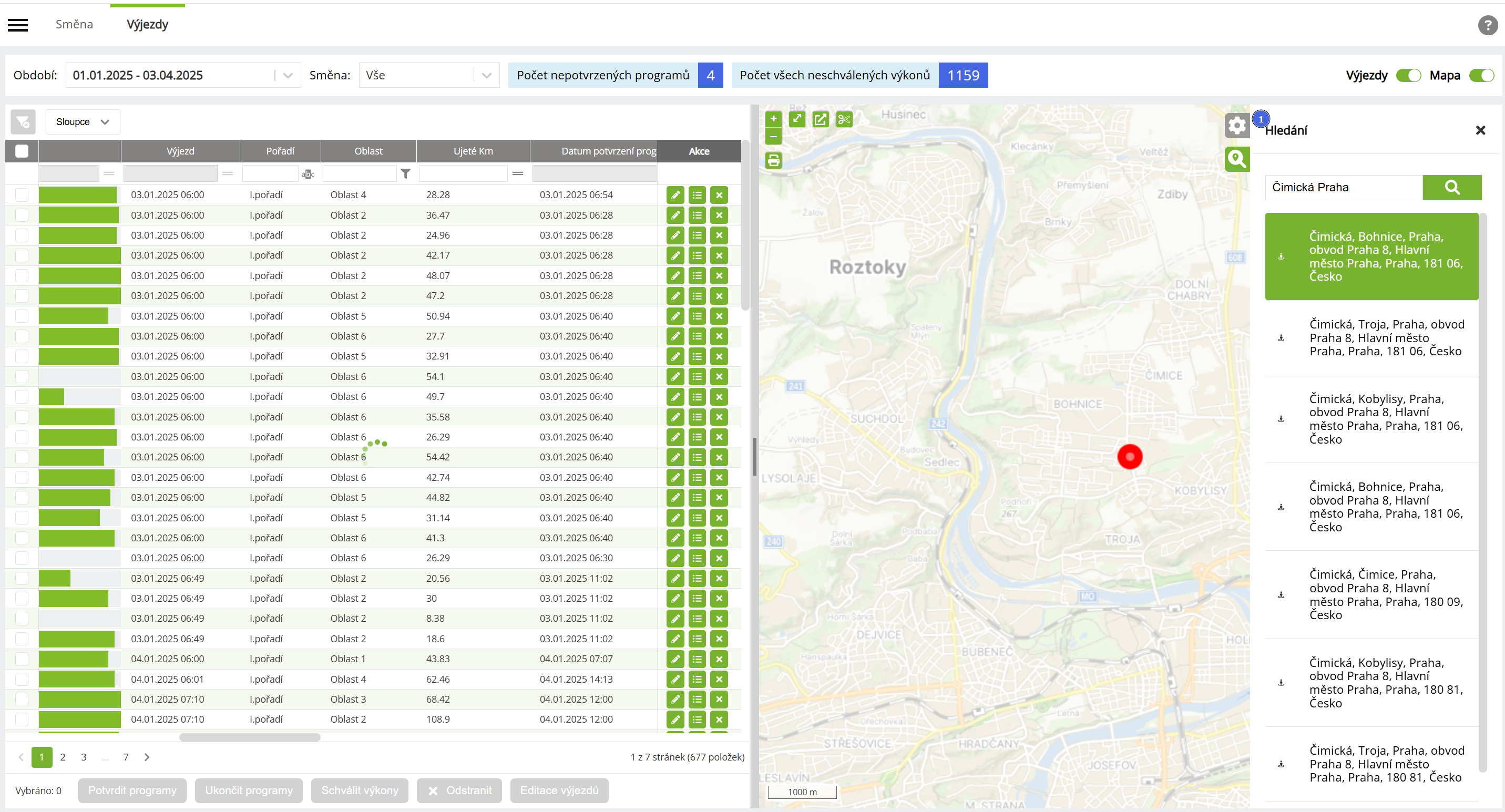Open the Sloupce columns dropdown
This screenshot has width=1505, height=812.
click(x=83, y=122)
